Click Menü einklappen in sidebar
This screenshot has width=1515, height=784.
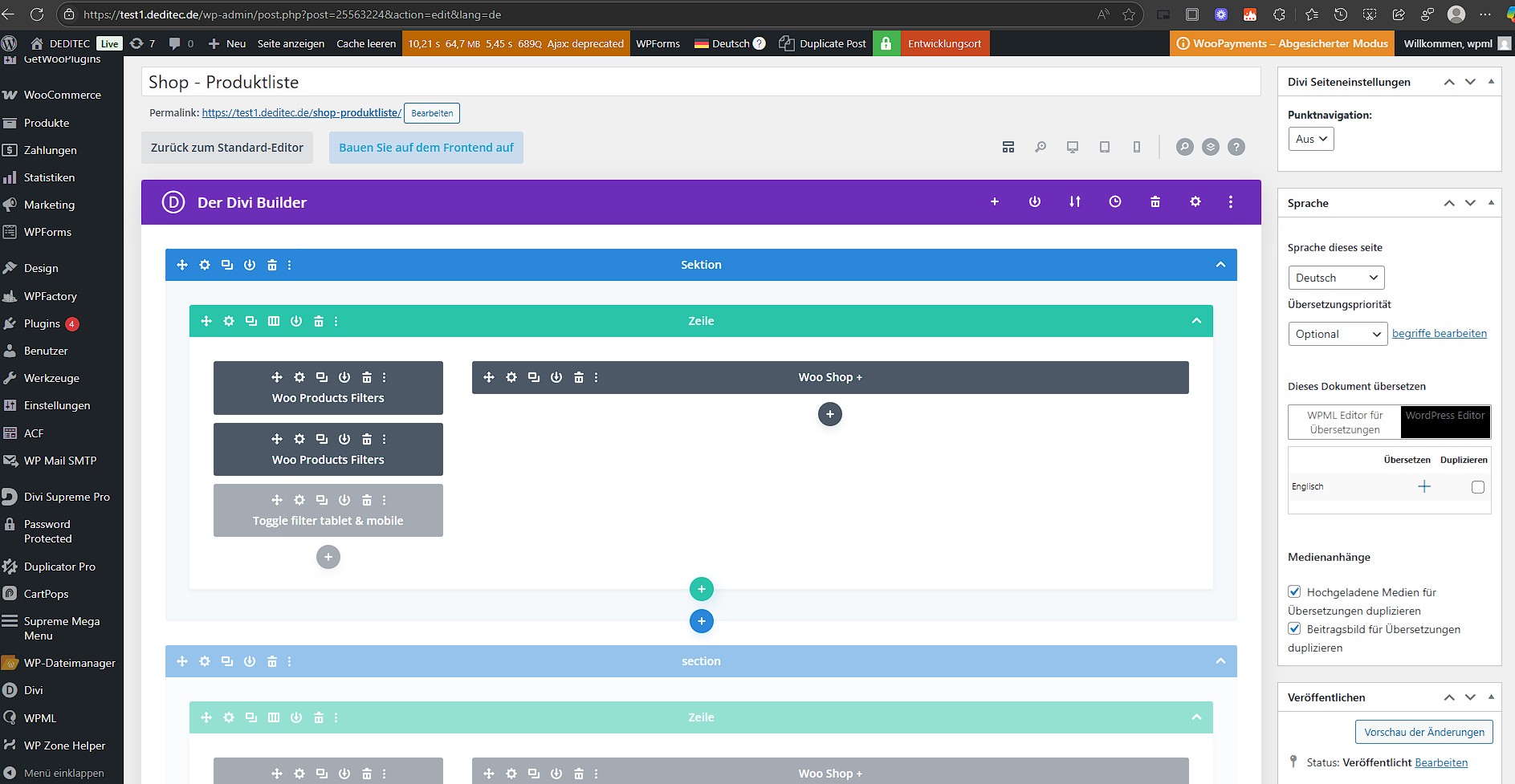62,773
